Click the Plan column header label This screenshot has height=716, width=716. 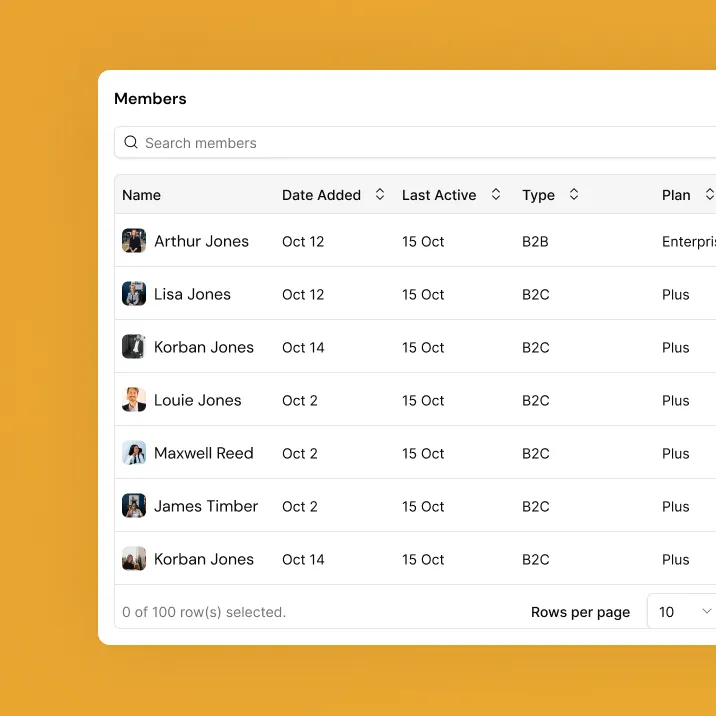(676, 195)
